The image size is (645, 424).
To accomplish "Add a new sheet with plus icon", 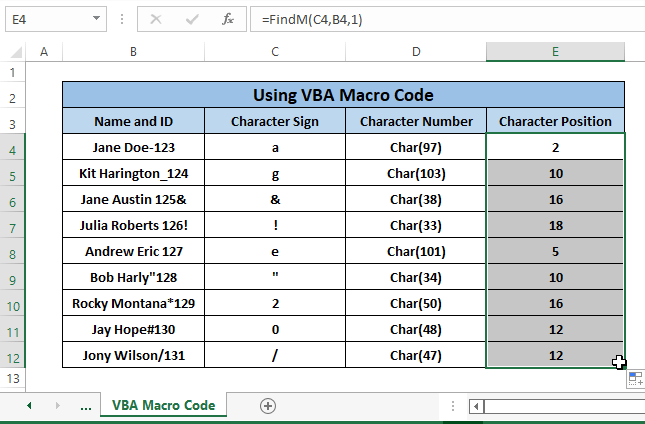I will point(267,405).
